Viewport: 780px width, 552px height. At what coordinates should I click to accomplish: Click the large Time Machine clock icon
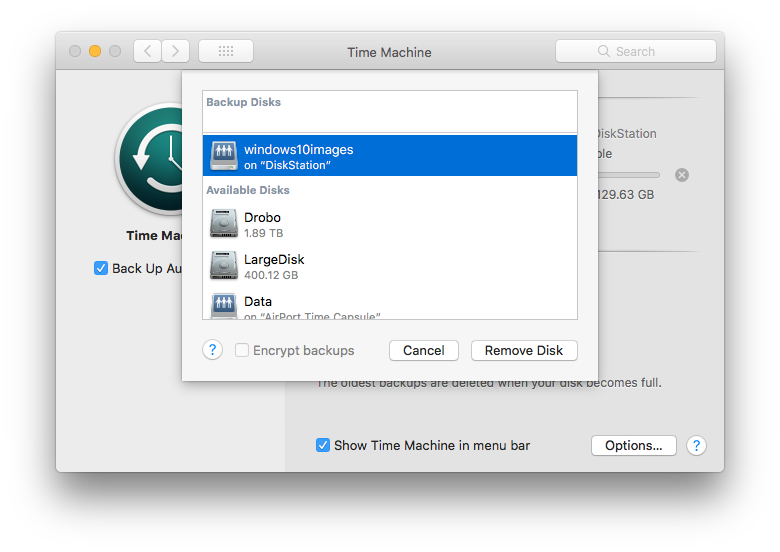150,160
